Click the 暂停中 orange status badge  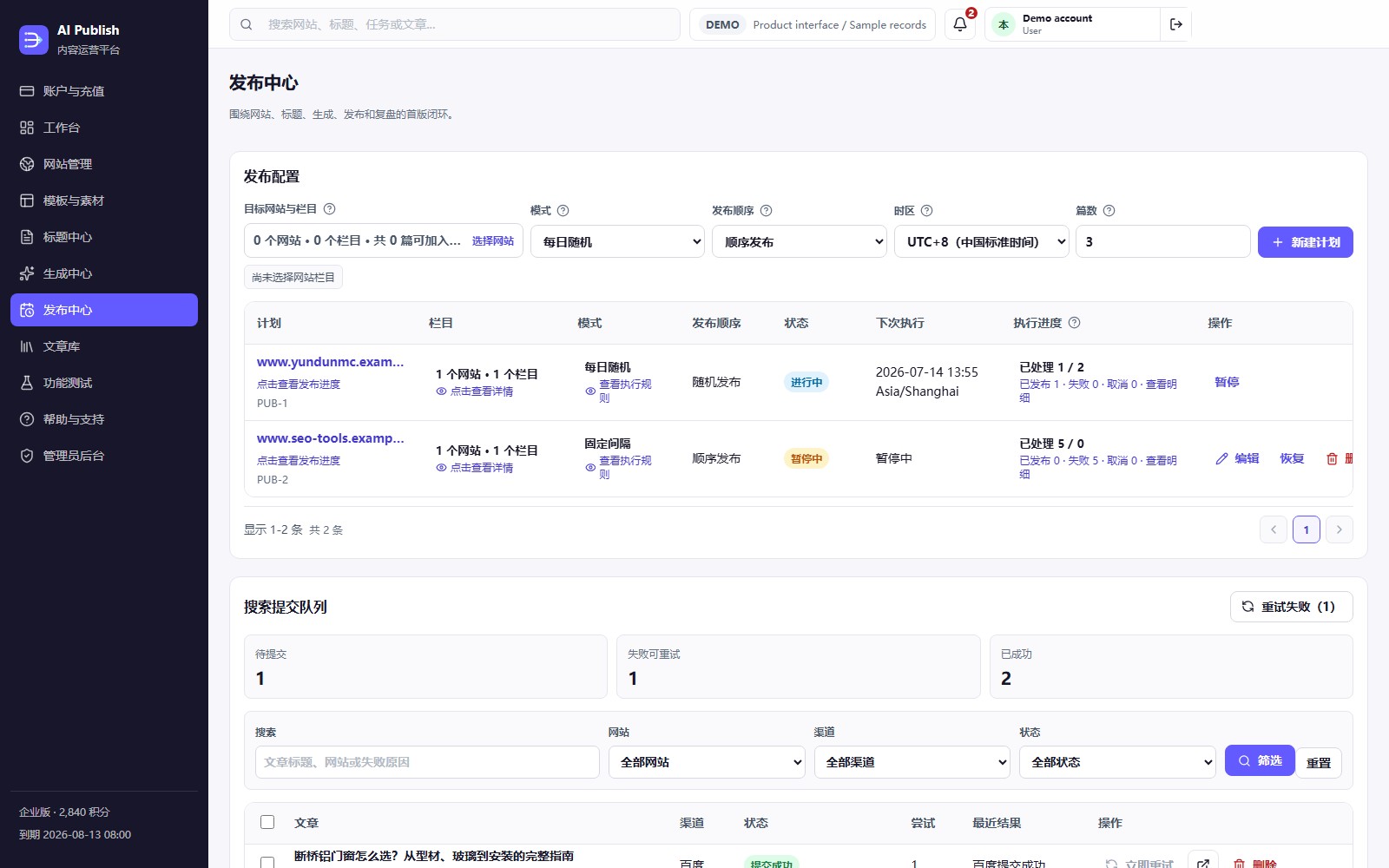(x=806, y=458)
